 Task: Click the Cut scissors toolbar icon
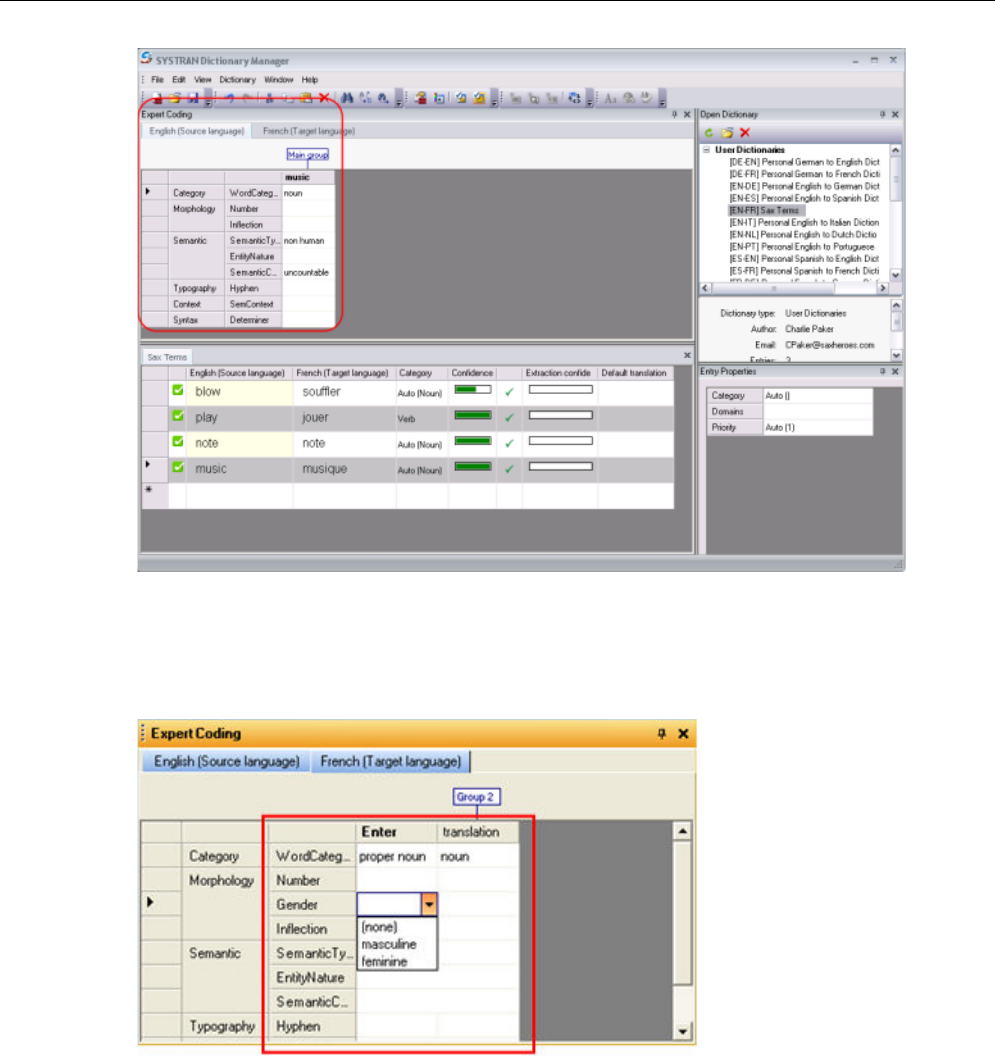point(269,98)
